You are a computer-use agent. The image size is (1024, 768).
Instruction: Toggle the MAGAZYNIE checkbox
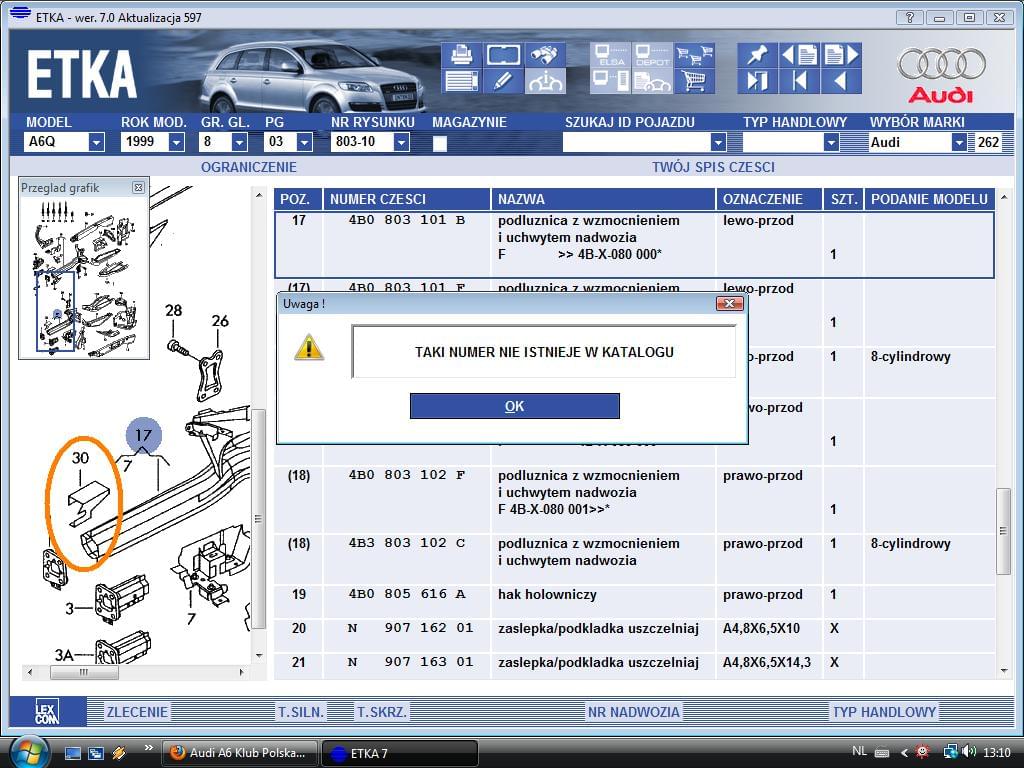point(440,143)
